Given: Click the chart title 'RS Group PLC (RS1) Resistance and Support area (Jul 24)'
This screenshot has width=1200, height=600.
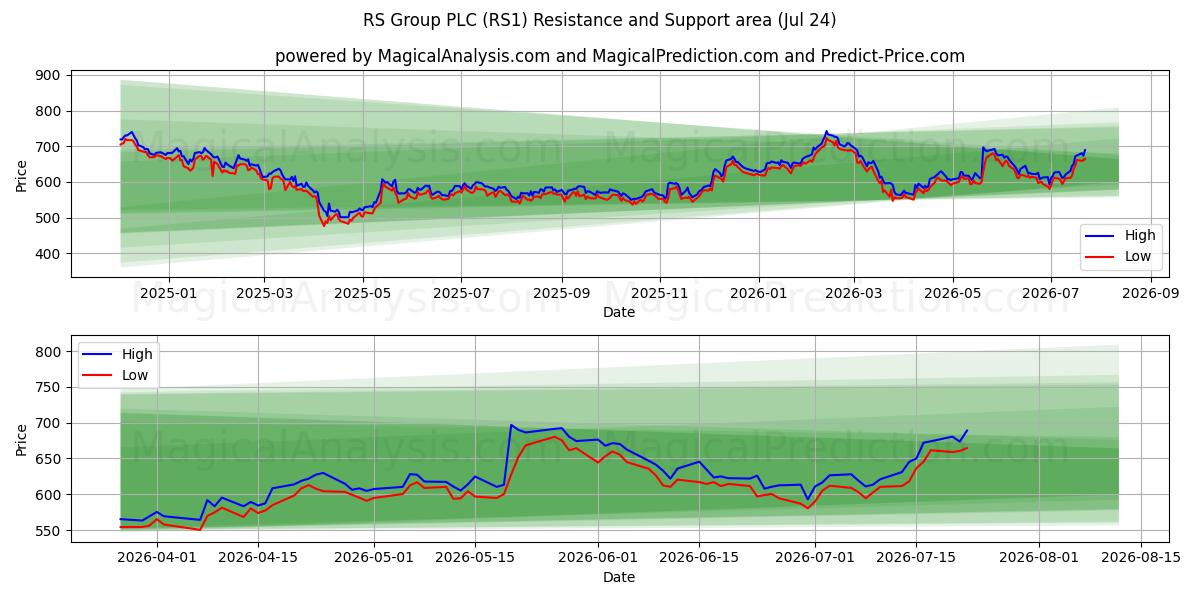Looking at the screenshot, I should (600, 20).
